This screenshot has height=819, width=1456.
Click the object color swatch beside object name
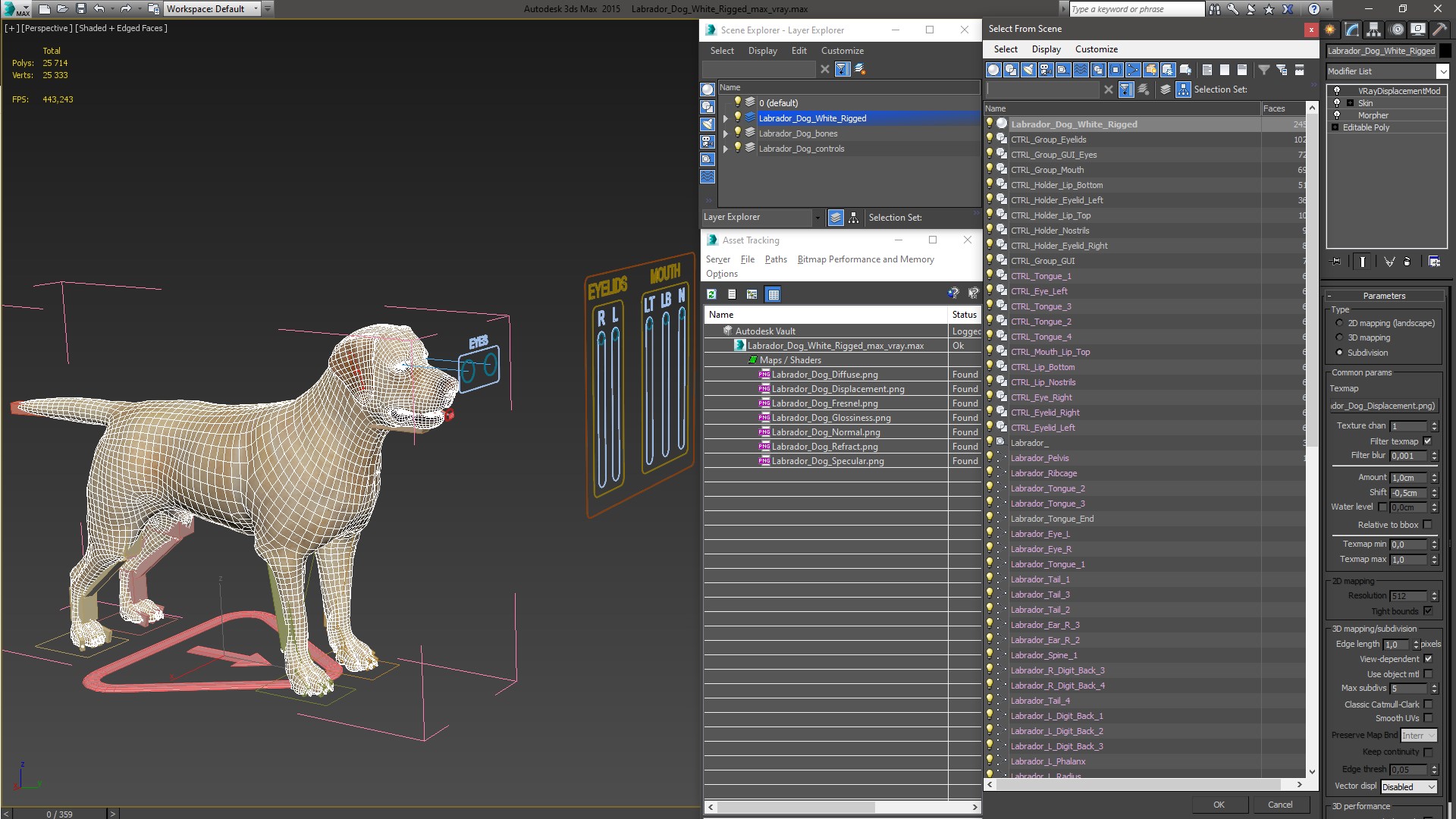coord(1445,51)
